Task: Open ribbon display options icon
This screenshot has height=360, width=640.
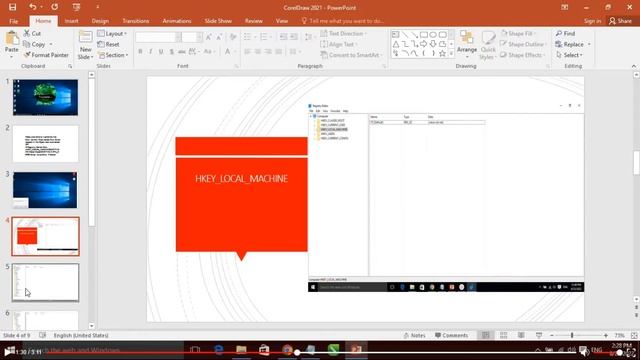Action: 564,7
